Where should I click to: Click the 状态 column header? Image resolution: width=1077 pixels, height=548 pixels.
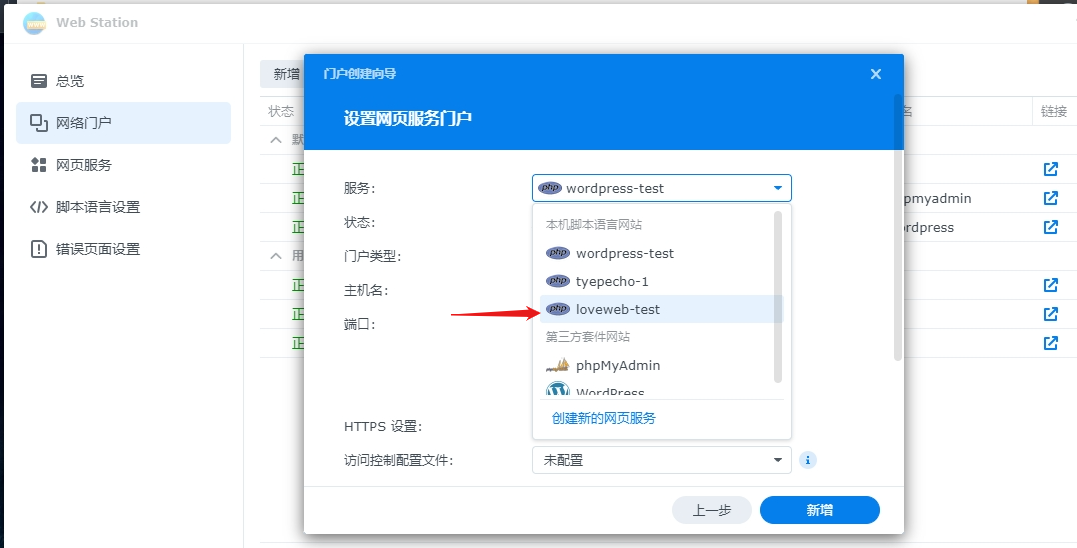281,111
